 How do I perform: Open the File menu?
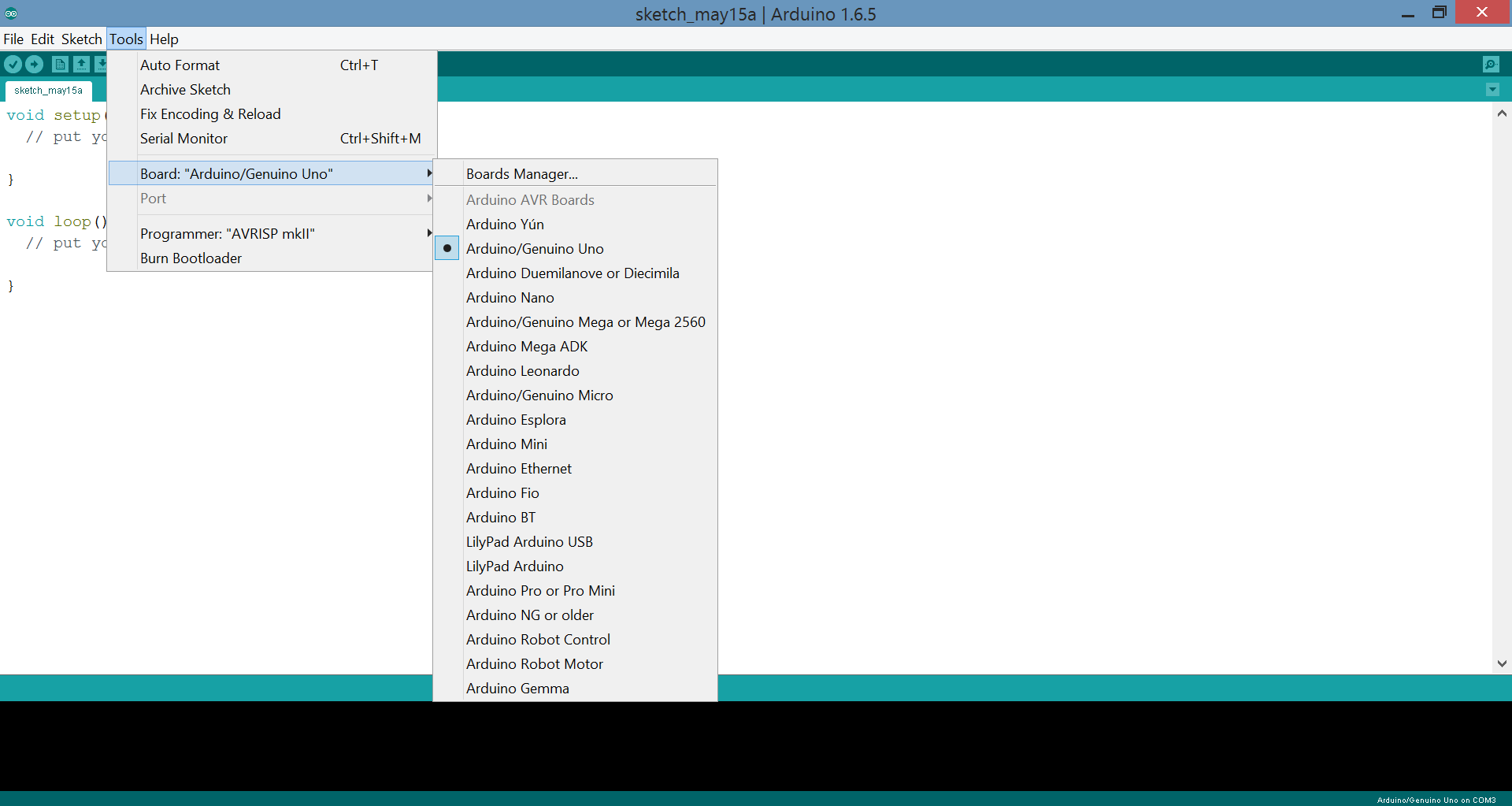pos(13,39)
